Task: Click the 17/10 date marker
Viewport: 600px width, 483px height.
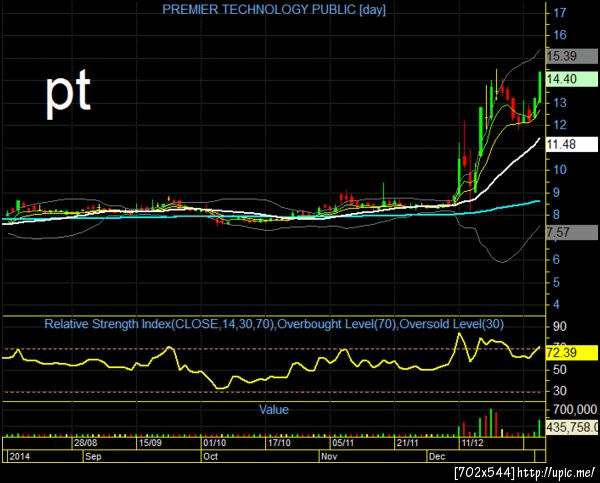Action: coord(279,443)
